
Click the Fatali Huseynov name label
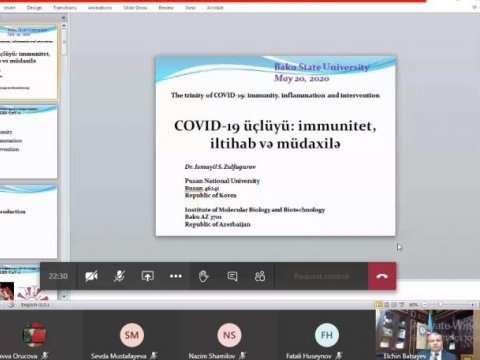pyautogui.click(x=309, y=356)
